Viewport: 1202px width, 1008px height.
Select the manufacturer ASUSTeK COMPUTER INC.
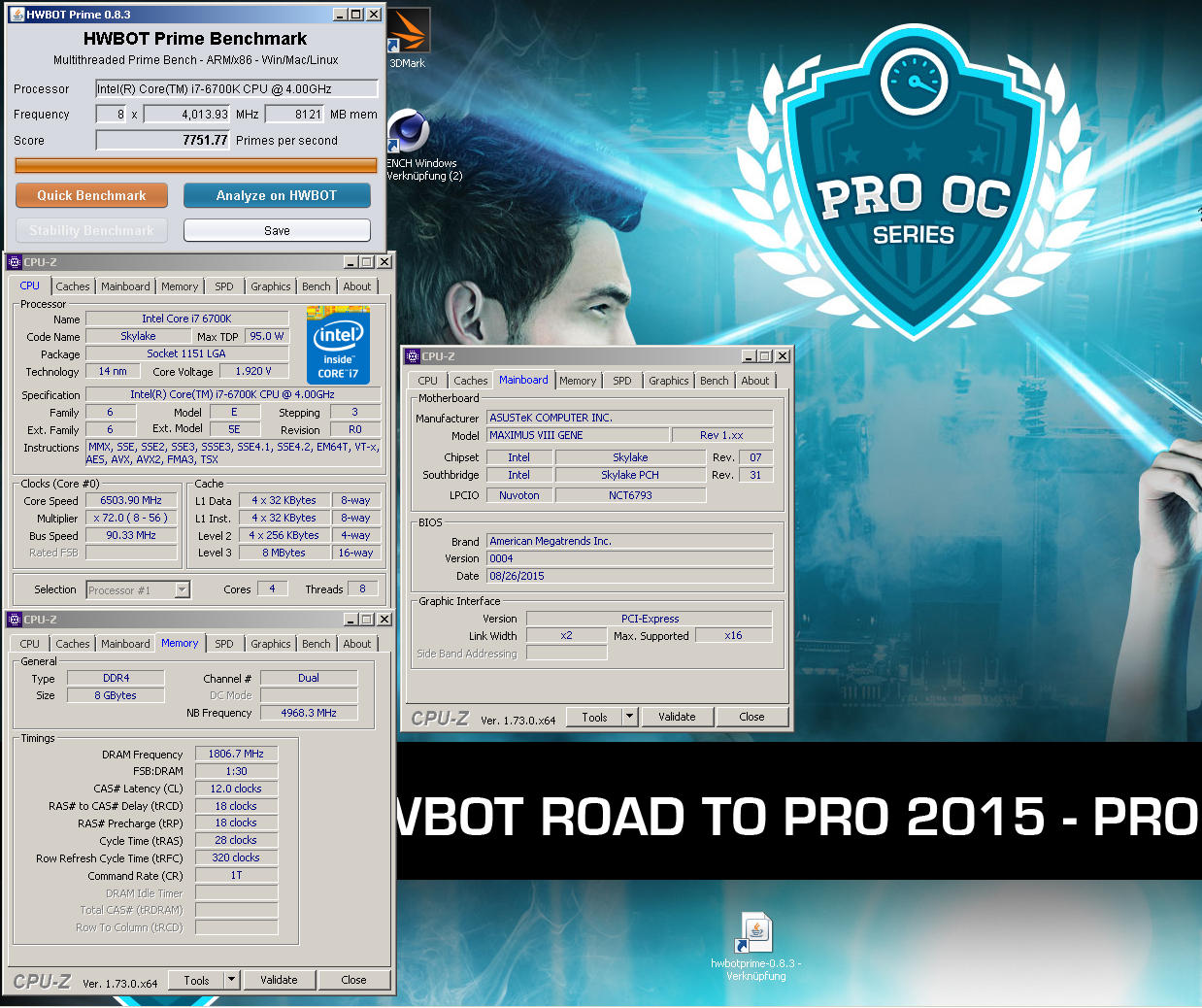(629, 418)
